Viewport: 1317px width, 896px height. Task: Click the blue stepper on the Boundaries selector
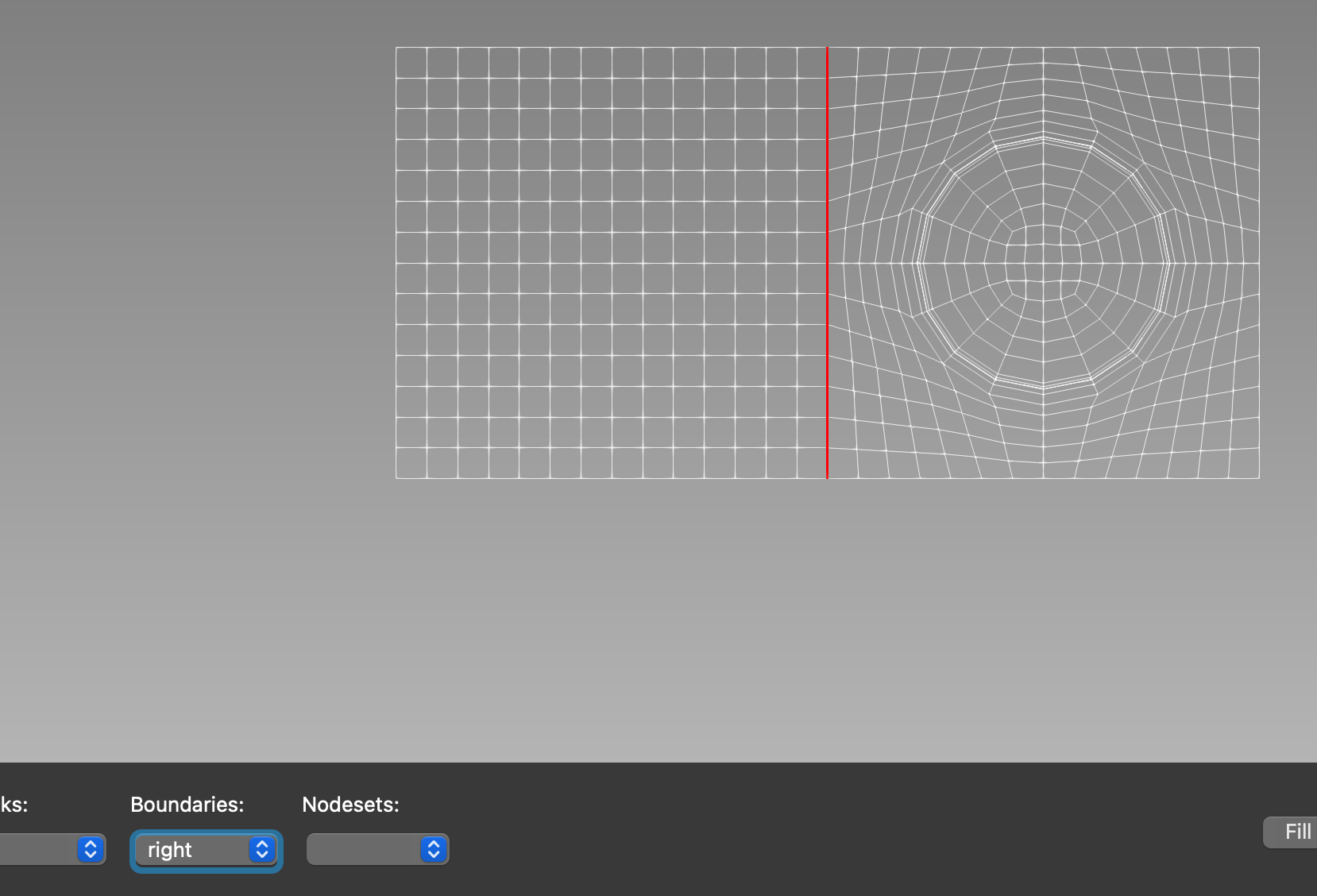261,850
